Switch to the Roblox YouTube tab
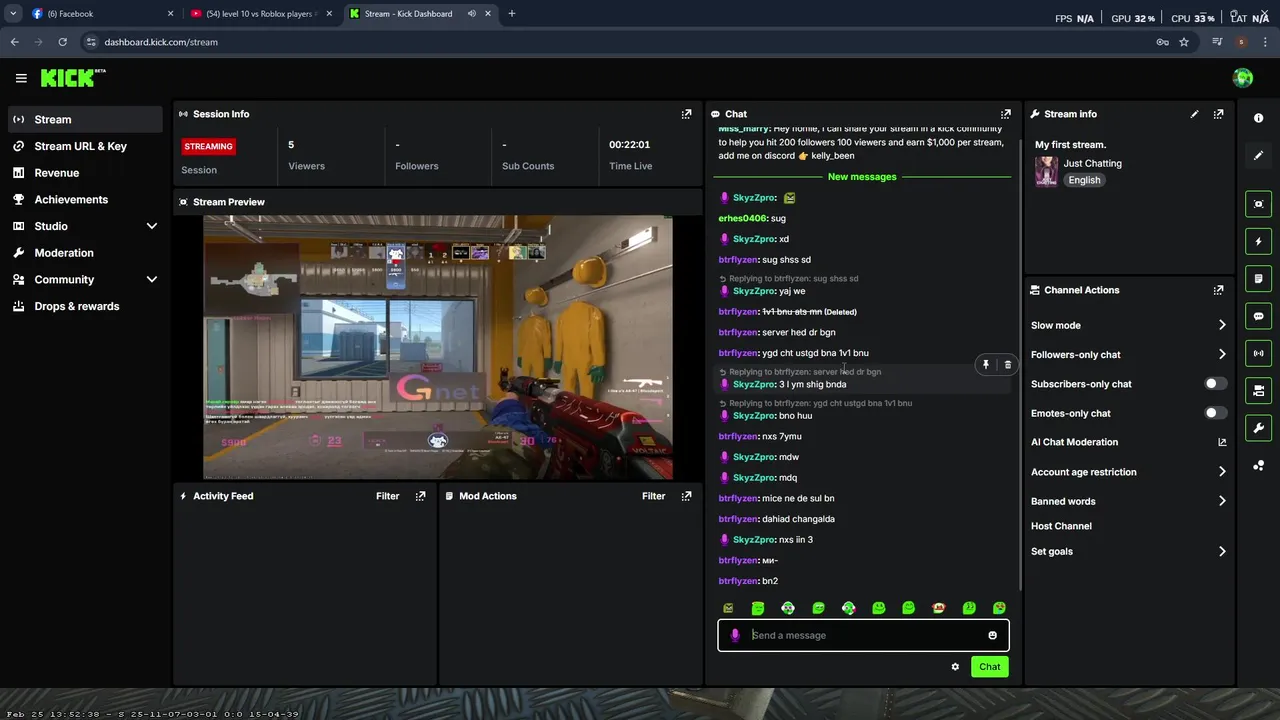This screenshot has width=1280, height=720. [260, 14]
